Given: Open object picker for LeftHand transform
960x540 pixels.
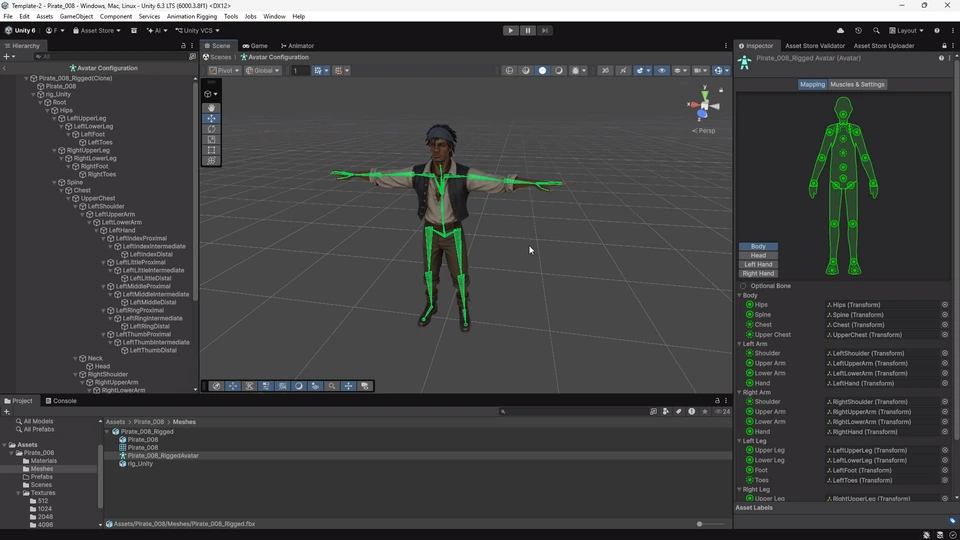Looking at the screenshot, I should pos(945,383).
